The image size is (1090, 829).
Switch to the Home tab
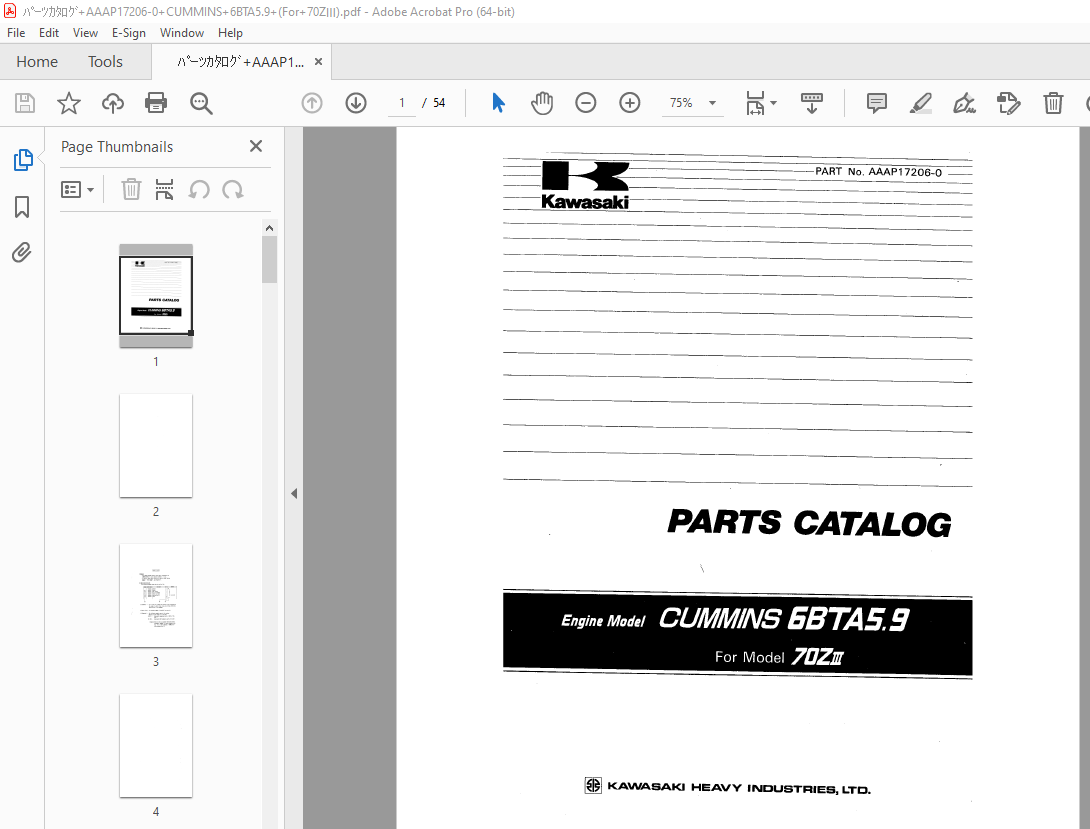coord(37,62)
